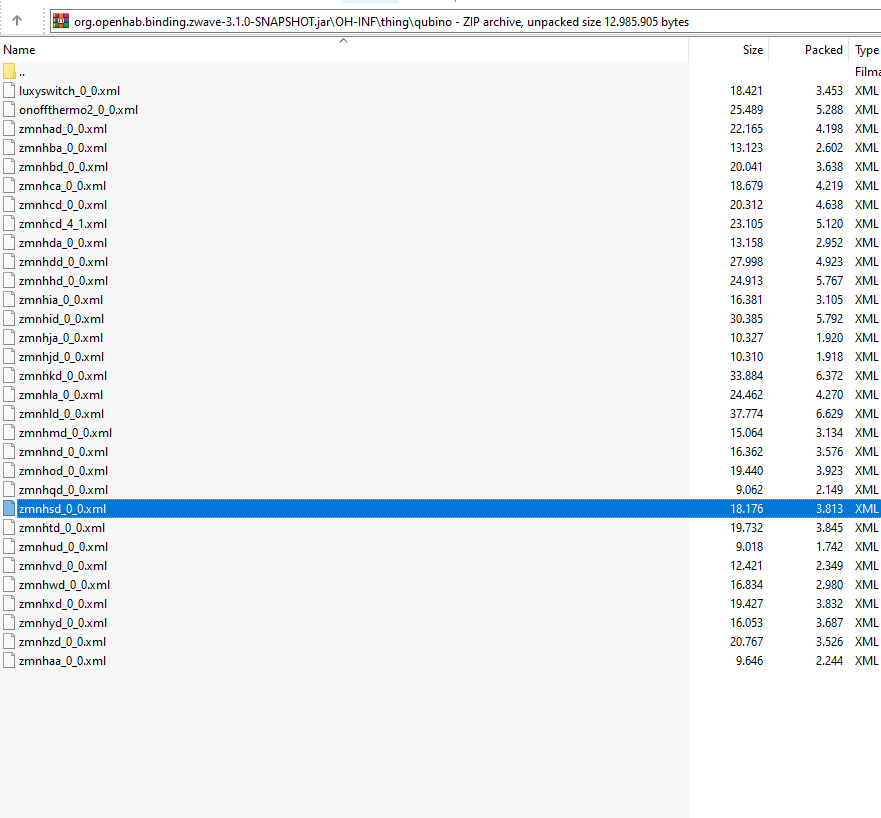Select file name zmnhyd_0_0.xml
Viewport: 881px width, 818px height.
[x=63, y=623]
